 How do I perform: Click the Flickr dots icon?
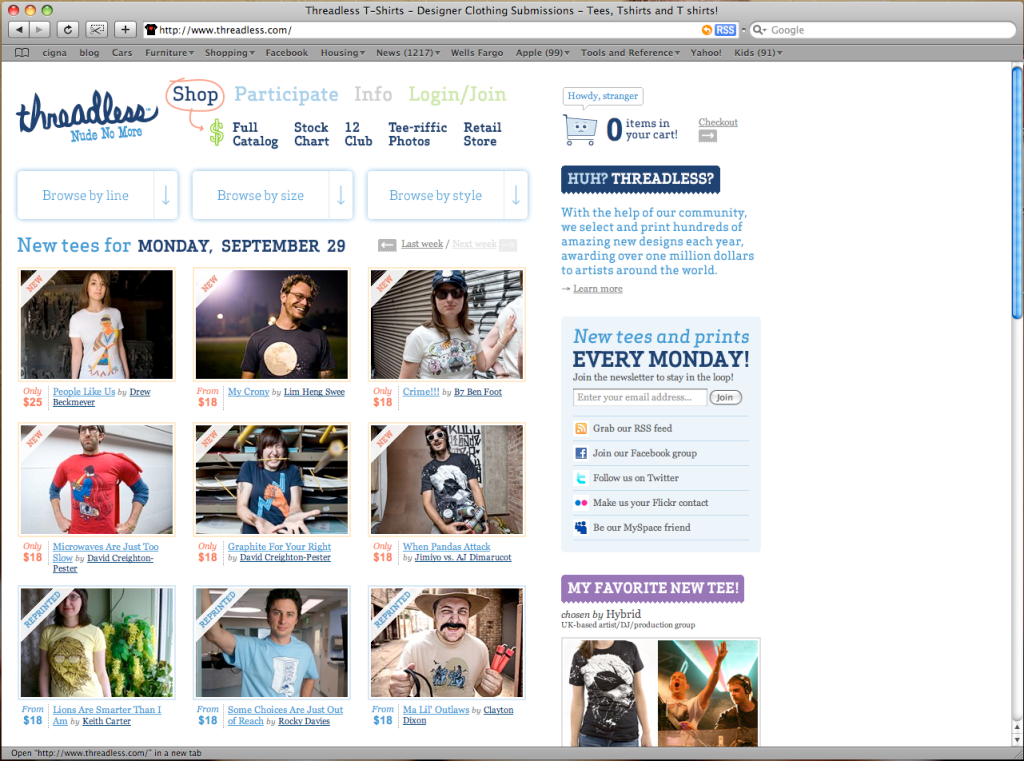(581, 503)
